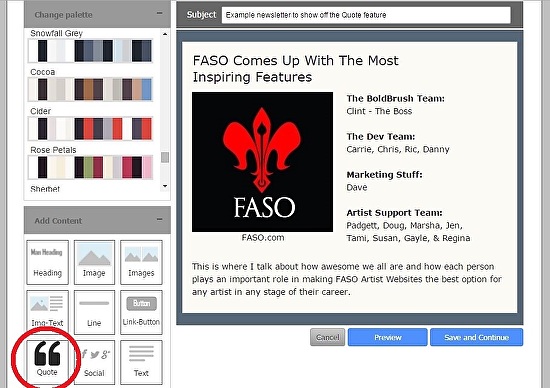Click the 'Dave' name text
The height and width of the screenshot is (388, 550).
(357, 187)
